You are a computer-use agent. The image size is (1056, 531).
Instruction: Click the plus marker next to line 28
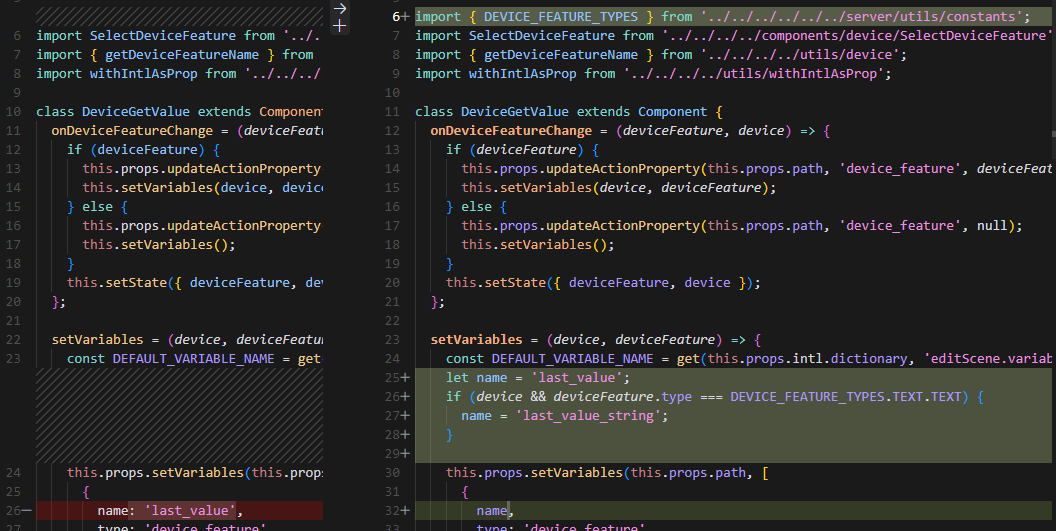coord(404,435)
